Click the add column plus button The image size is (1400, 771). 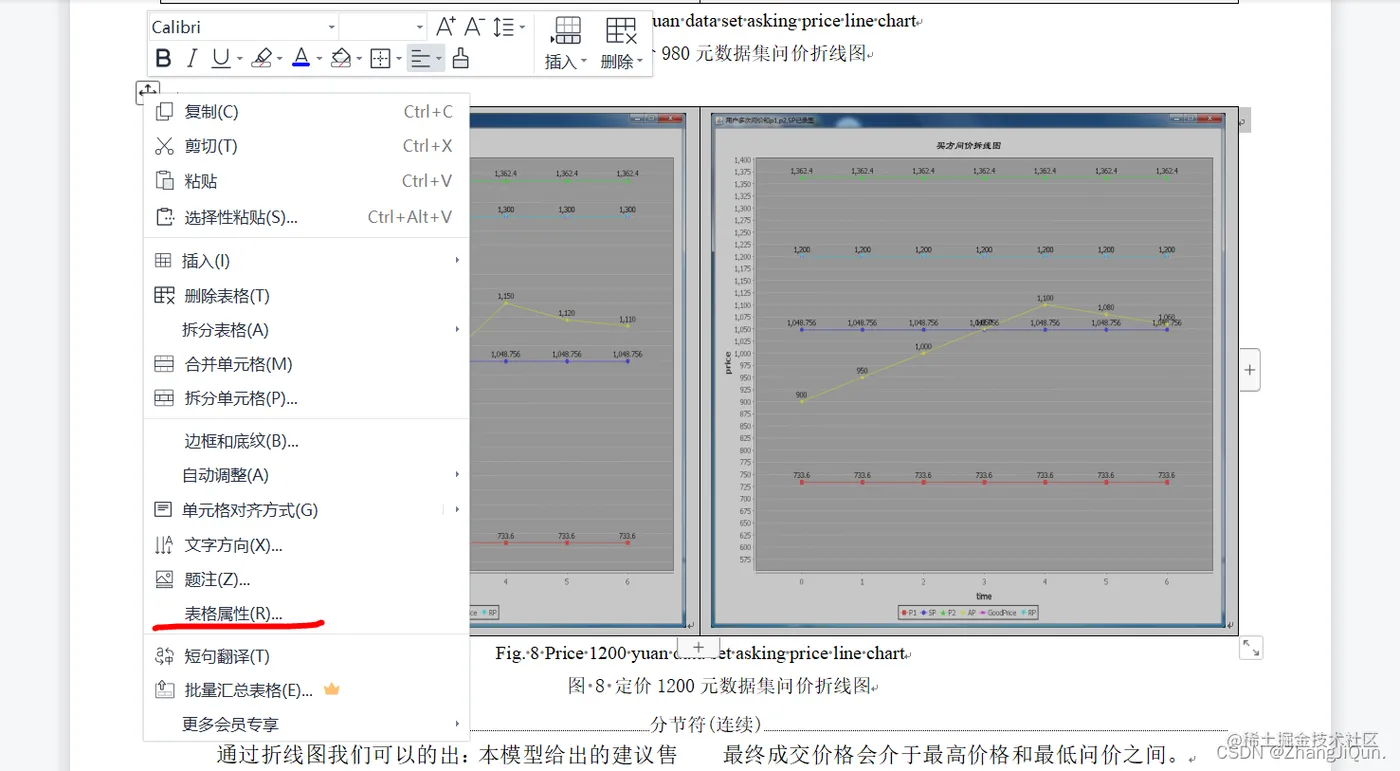click(x=1249, y=370)
